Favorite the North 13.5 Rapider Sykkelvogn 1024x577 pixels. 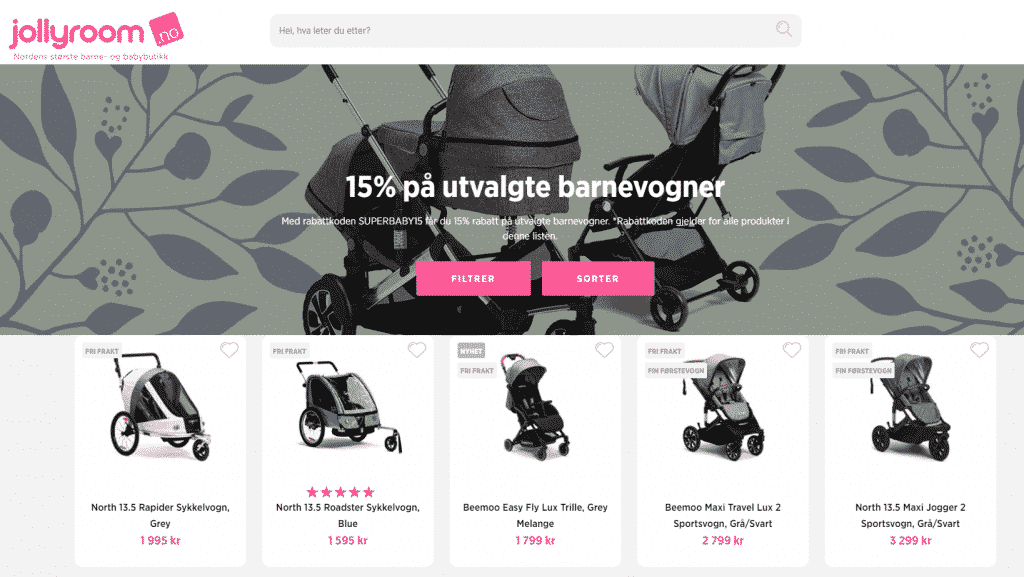tap(229, 350)
